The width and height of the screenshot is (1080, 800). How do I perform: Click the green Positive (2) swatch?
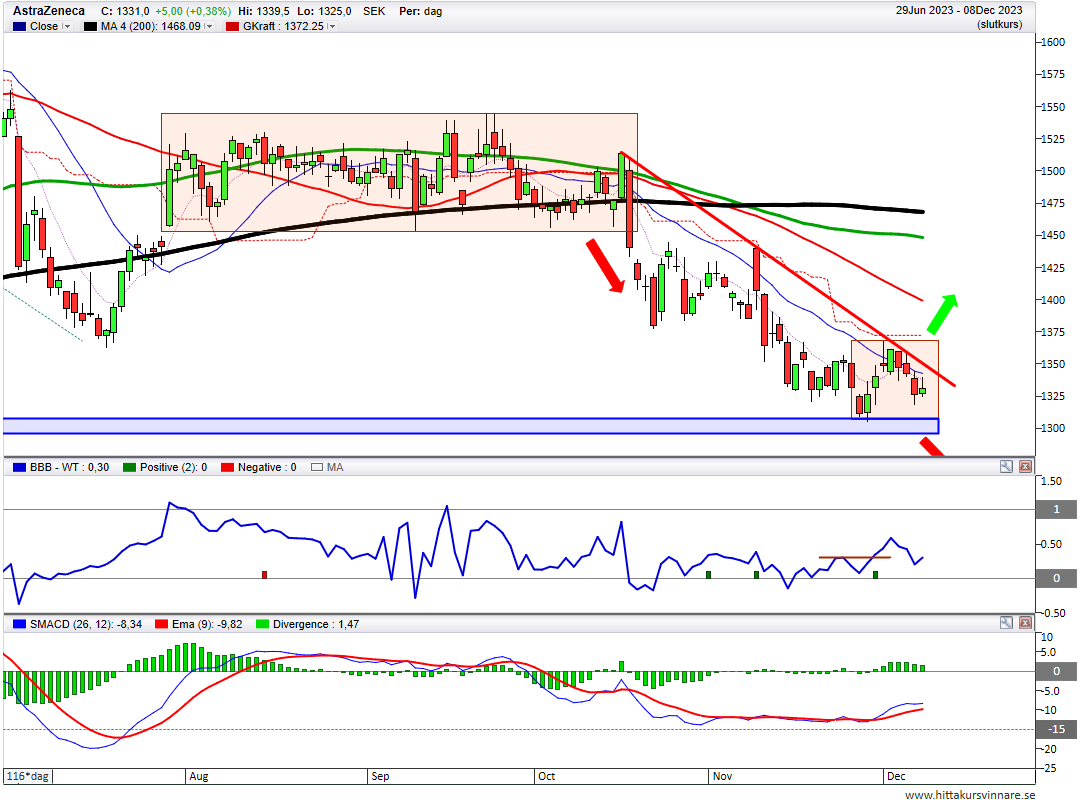(x=129, y=467)
